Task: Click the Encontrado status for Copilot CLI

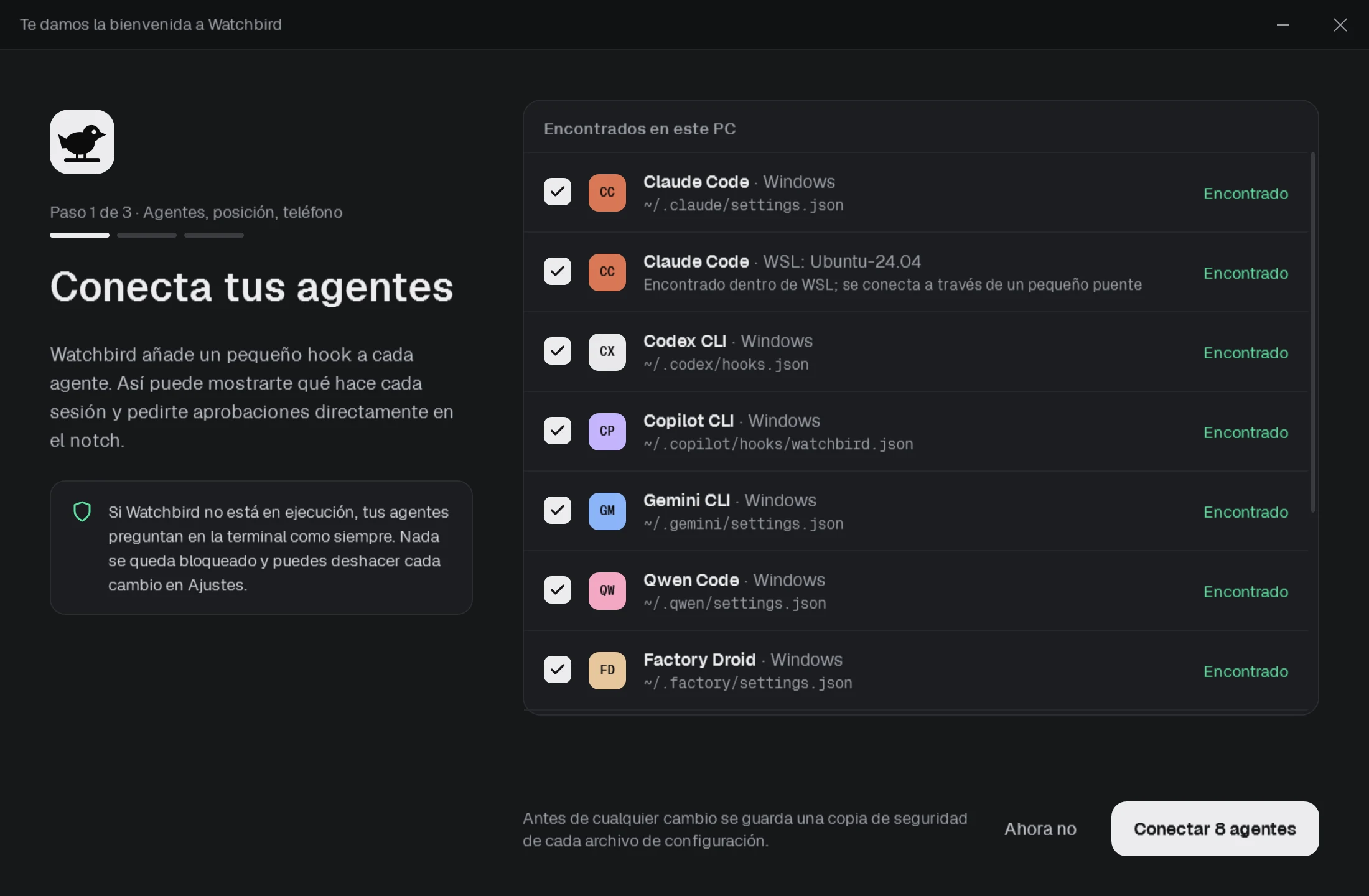Action: pyautogui.click(x=1246, y=432)
